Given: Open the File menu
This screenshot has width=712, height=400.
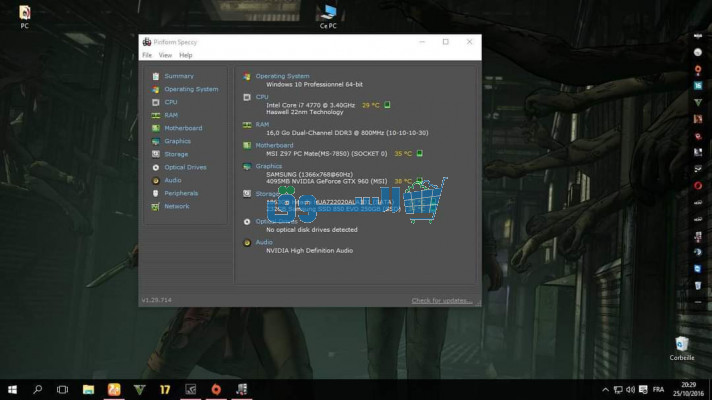Looking at the screenshot, I should (147, 55).
